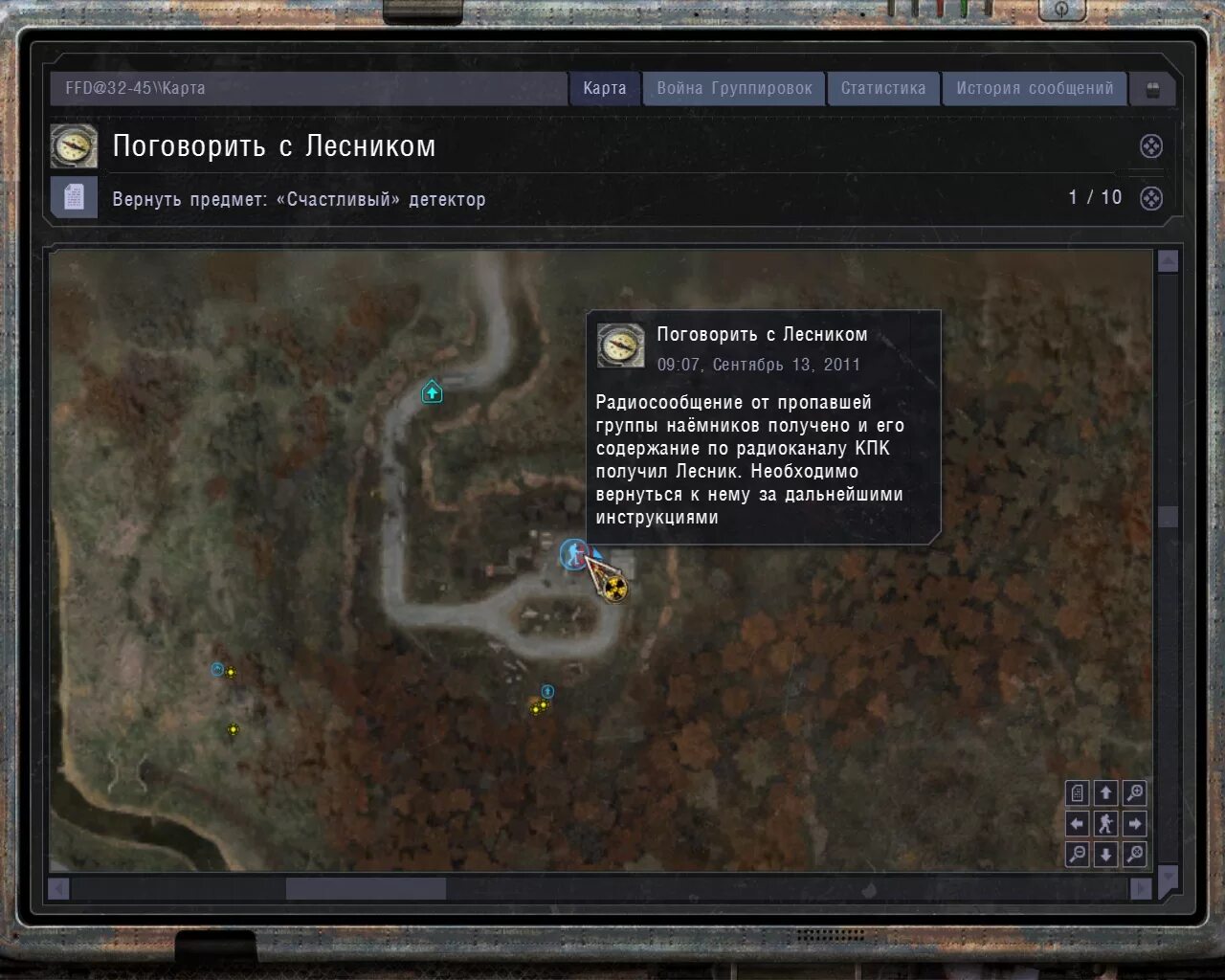Click the small icon tab after История сообщений

pos(1152,90)
